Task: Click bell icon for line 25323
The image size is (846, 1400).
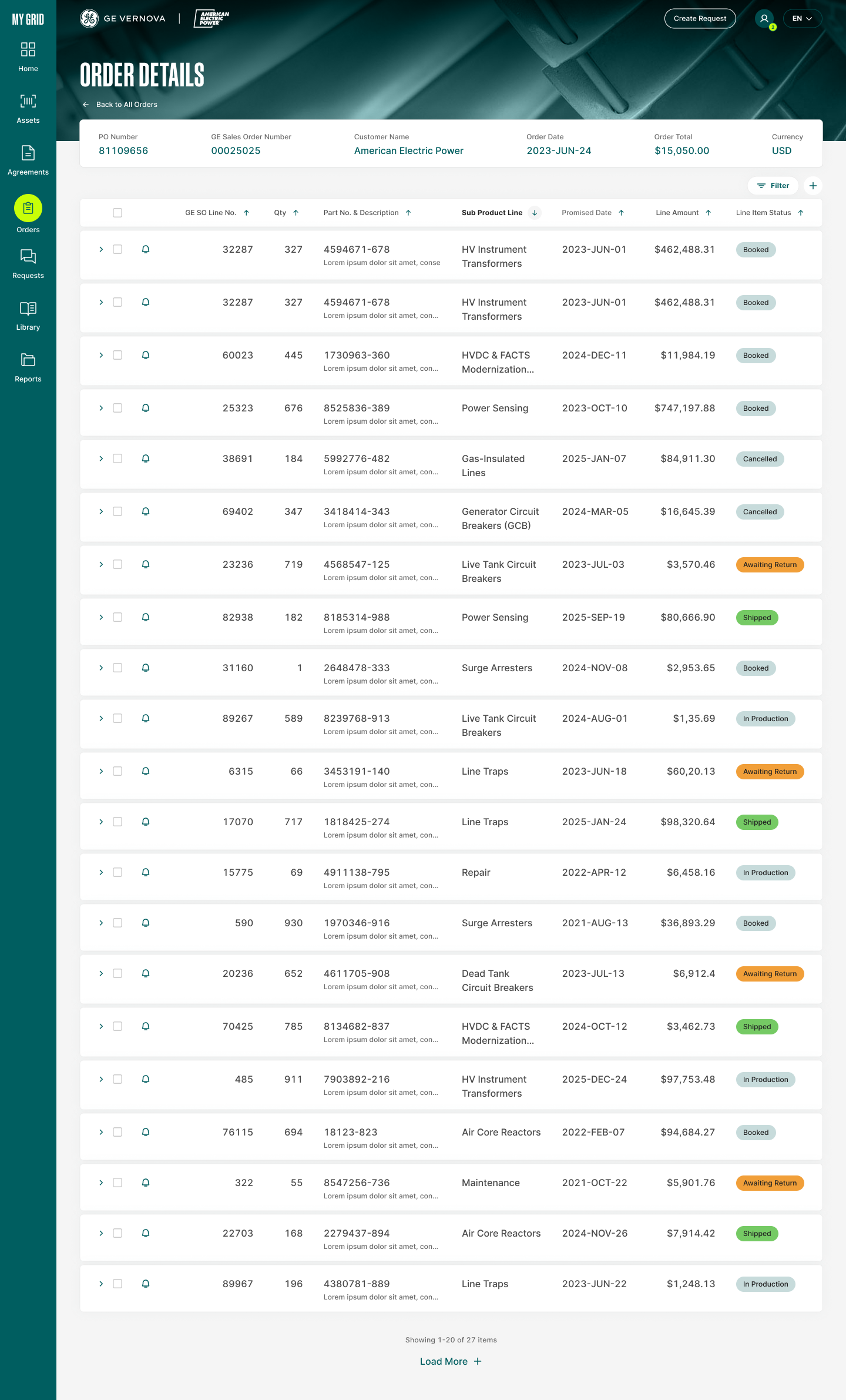Action: tap(146, 408)
